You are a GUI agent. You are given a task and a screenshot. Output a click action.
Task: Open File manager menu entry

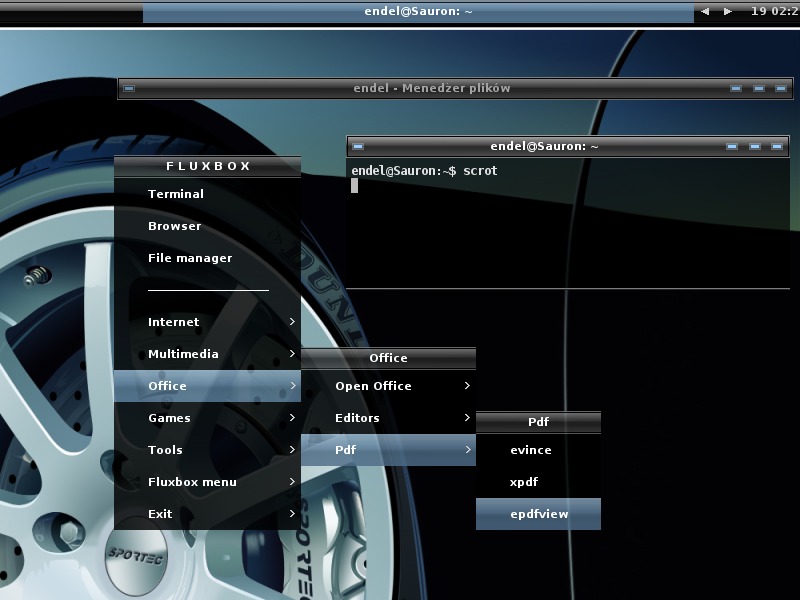(x=207, y=258)
